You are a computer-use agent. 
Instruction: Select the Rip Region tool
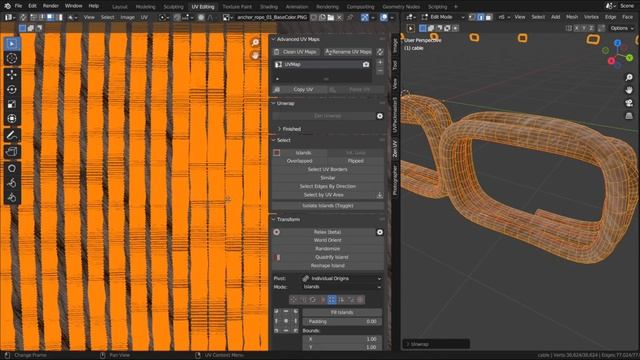pyautogui.click(x=12, y=152)
